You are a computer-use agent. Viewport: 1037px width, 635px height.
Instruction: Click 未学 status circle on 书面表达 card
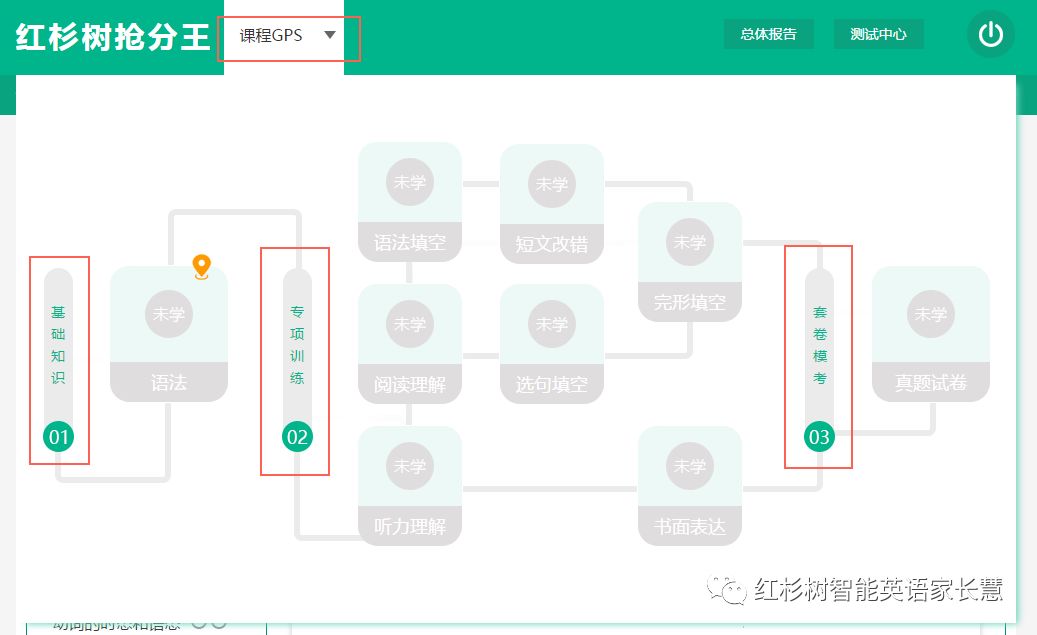click(690, 466)
